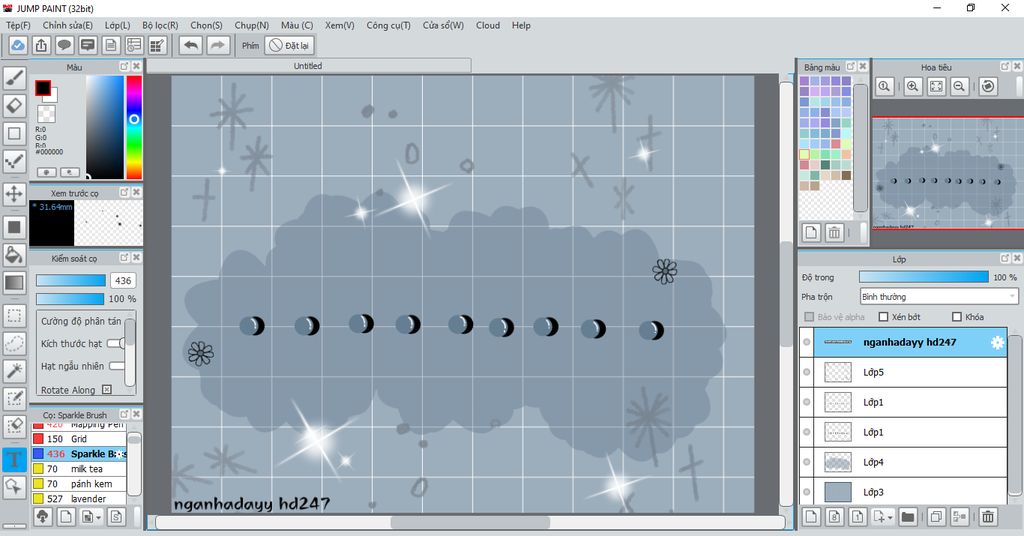
Task: Select the Select Pen tool
Action: click(14, 399)
